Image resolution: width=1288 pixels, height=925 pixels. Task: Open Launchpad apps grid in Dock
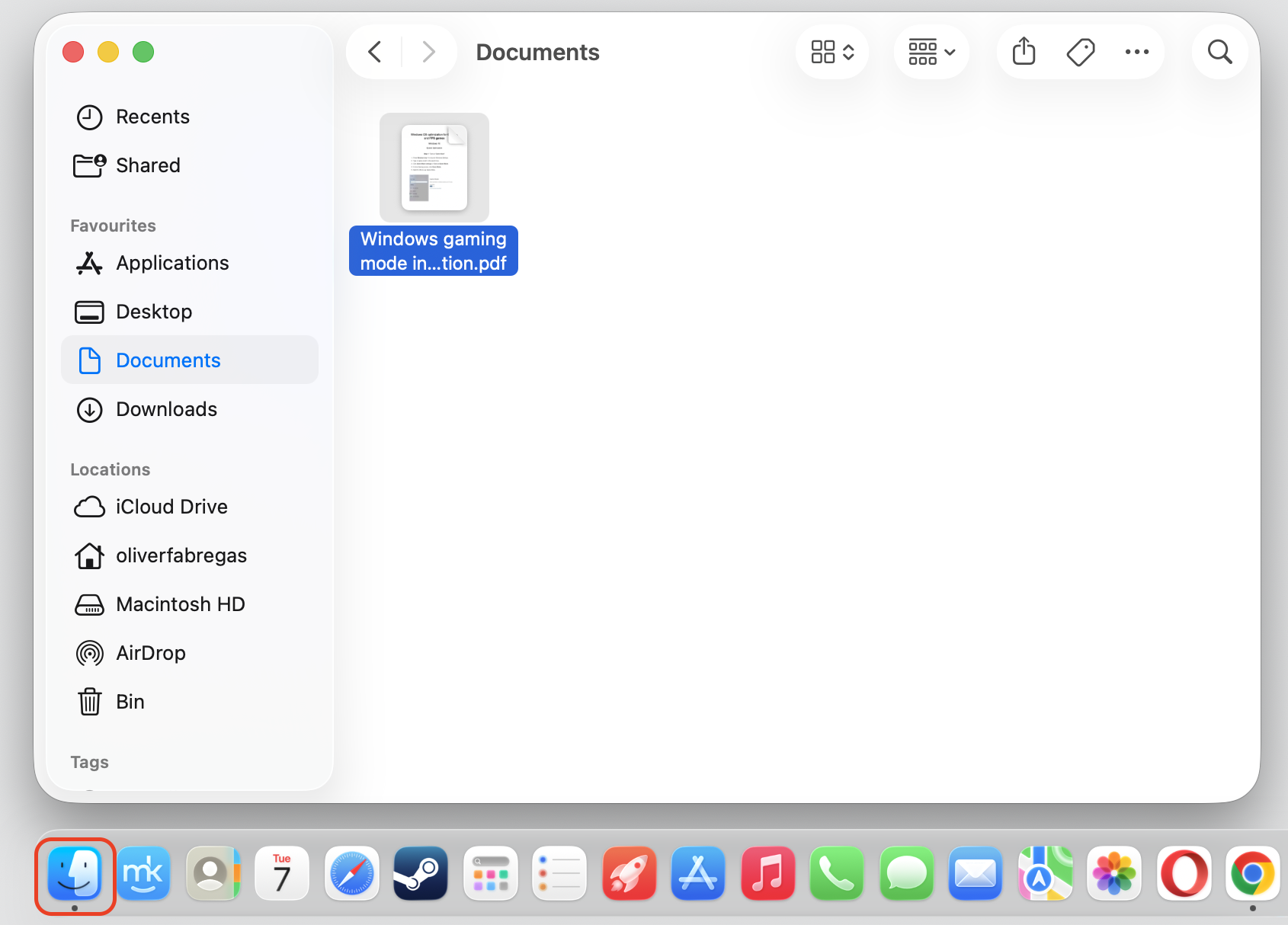(x=490, y=873)
